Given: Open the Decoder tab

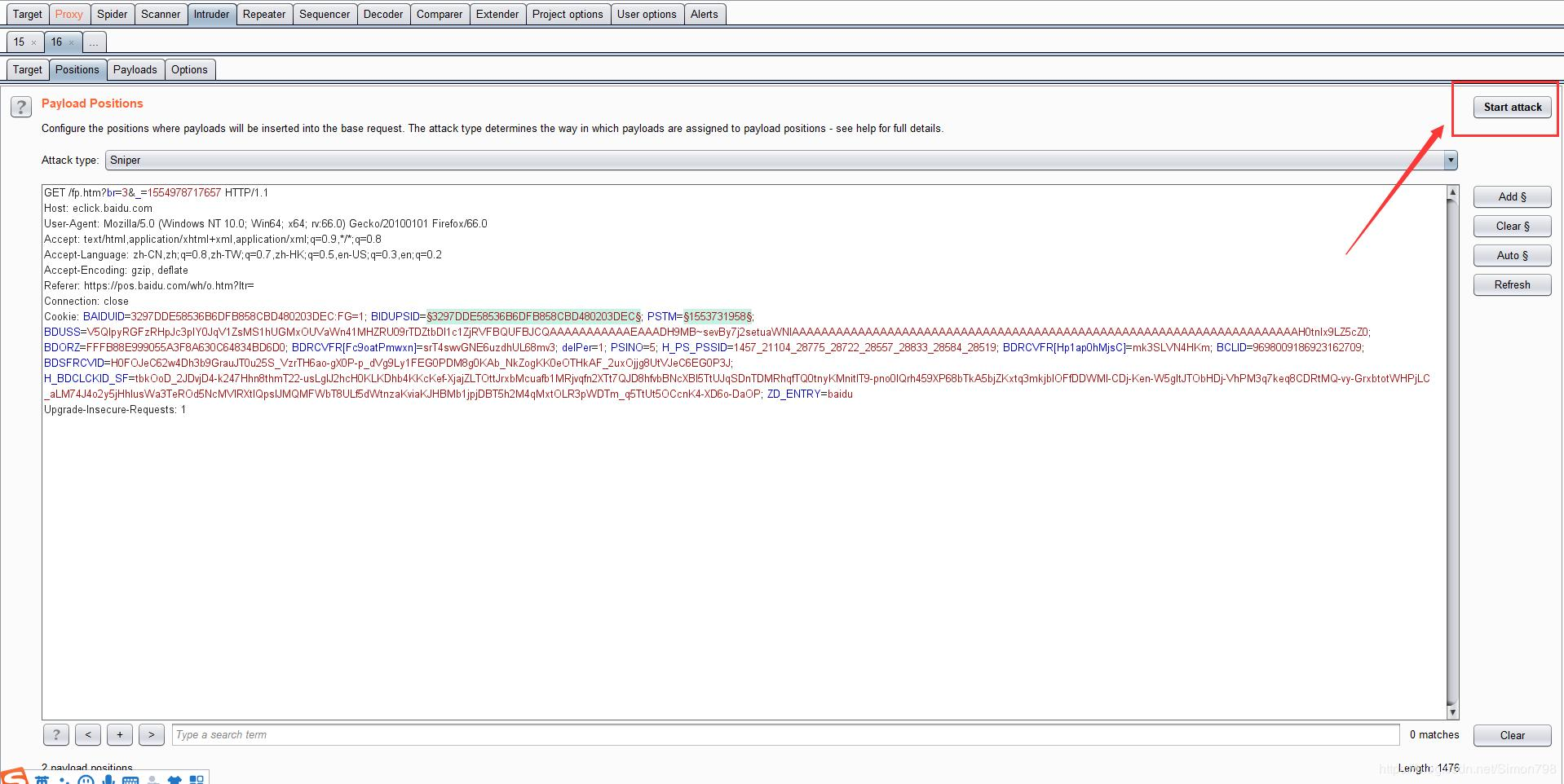Looking at the screenshot, I should pos(383,14).
